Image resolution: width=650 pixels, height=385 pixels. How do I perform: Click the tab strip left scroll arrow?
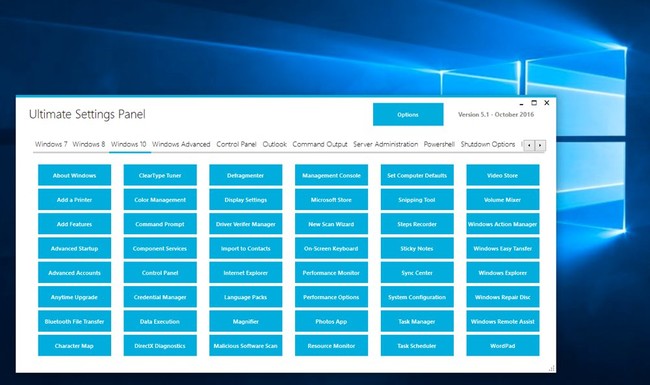tap(529, 145)
